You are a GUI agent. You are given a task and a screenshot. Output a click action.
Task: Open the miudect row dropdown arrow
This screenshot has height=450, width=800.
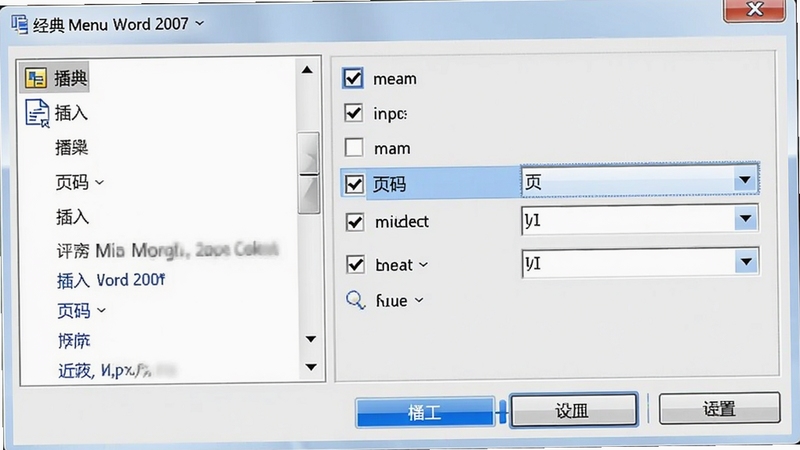pyautogui.click(x=745, y=219)
